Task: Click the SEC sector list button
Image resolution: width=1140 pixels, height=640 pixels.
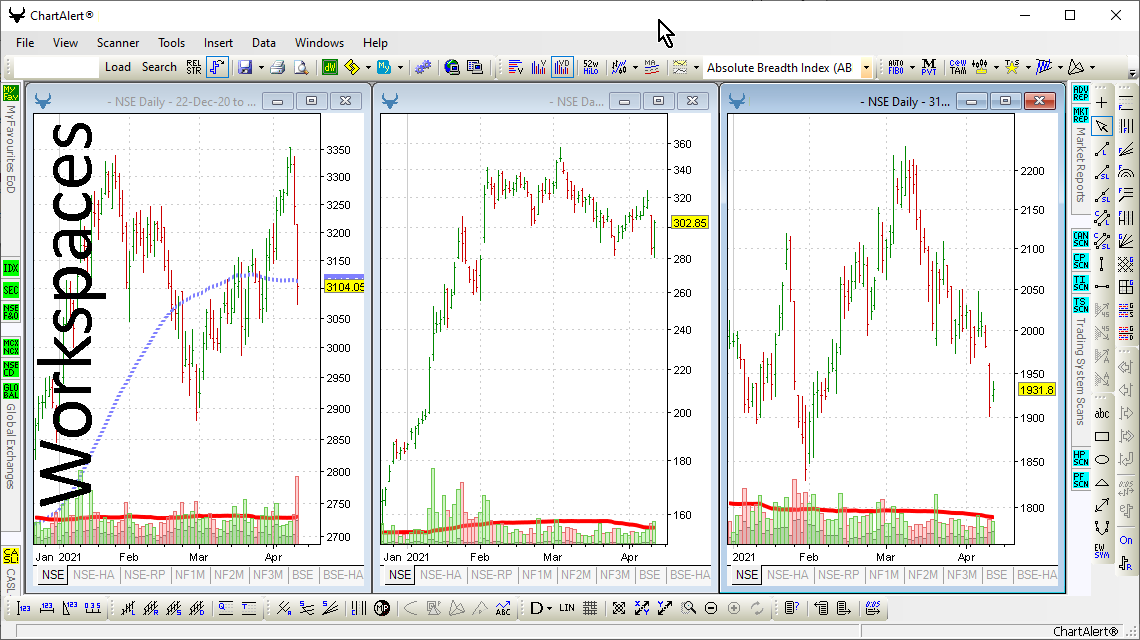Action: click(11, 290)
